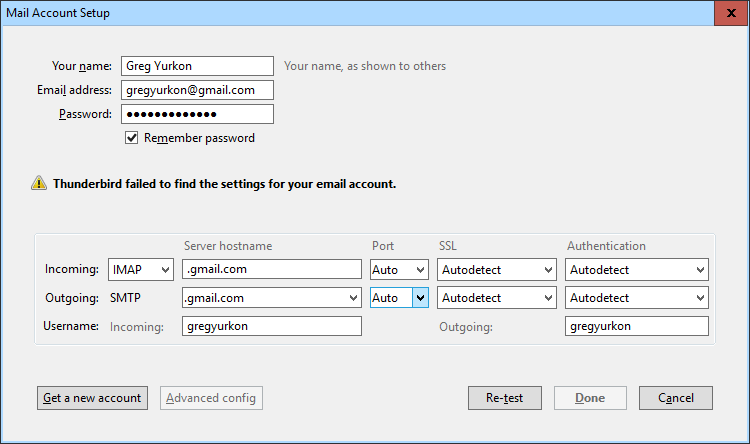
Task: Click the Cancel button
Action: click(676, 398)
